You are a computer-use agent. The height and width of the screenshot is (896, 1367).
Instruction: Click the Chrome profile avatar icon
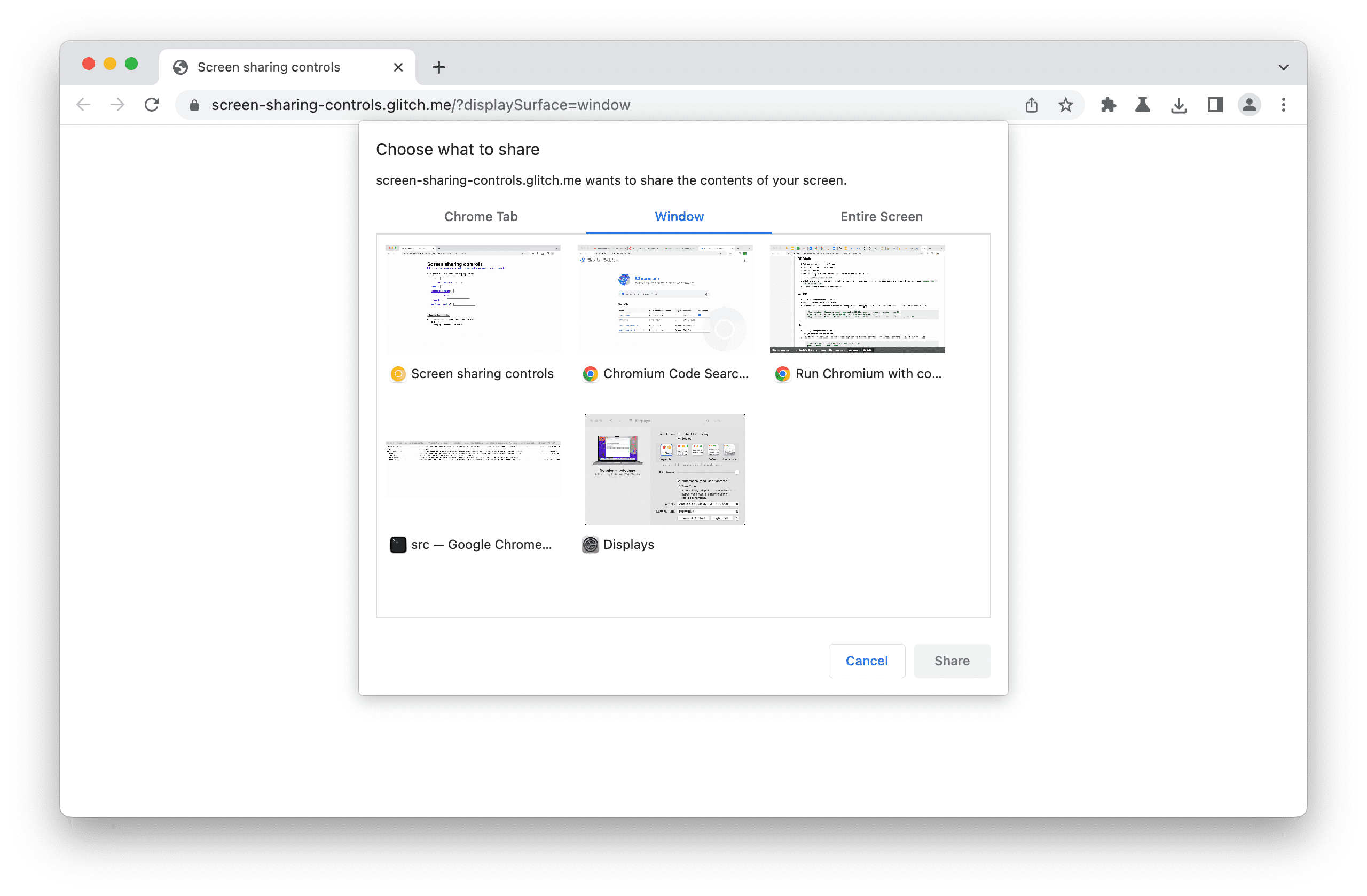(x=1250, y=105)
